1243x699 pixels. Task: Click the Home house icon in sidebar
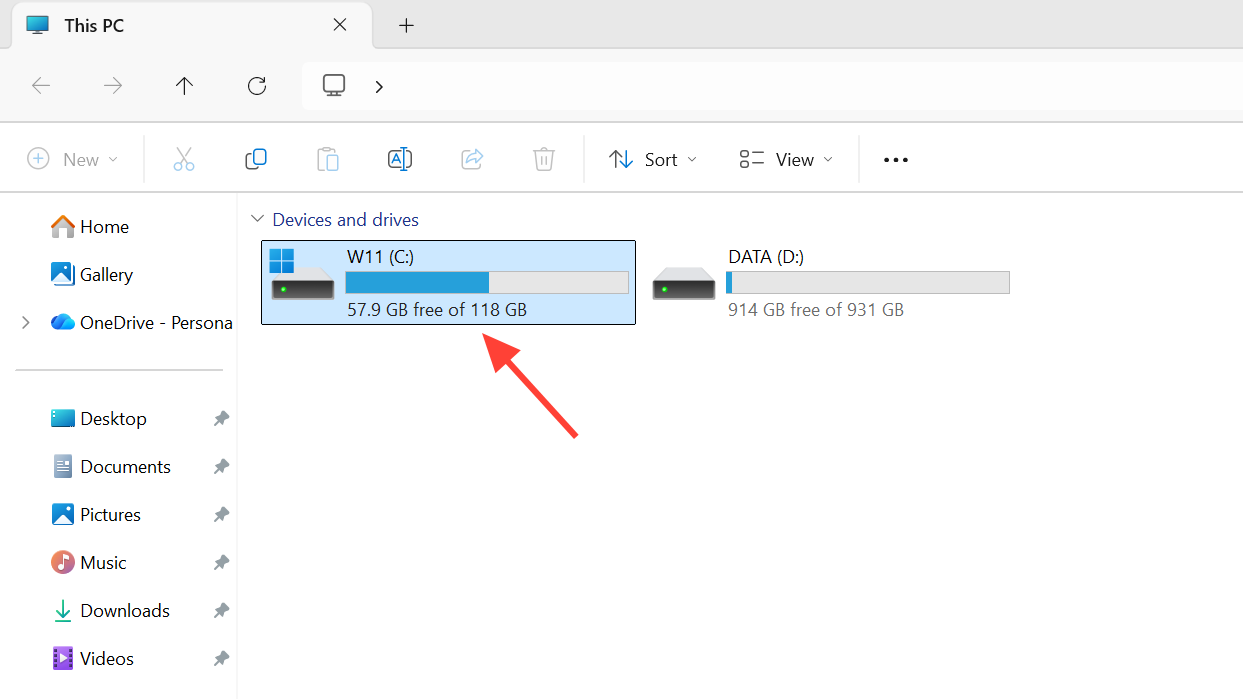click(x=63, y=227)
